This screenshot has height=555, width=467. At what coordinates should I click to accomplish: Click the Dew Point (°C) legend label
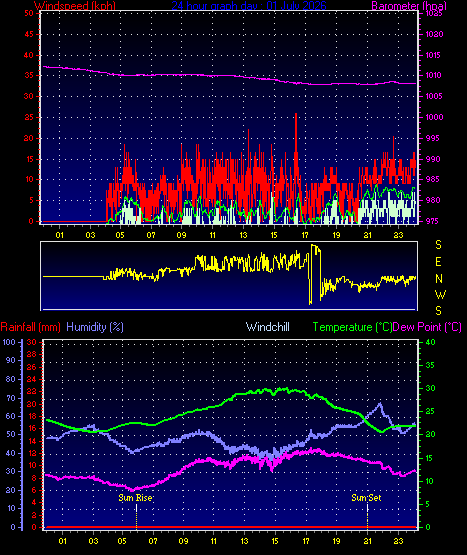[427, 327]
